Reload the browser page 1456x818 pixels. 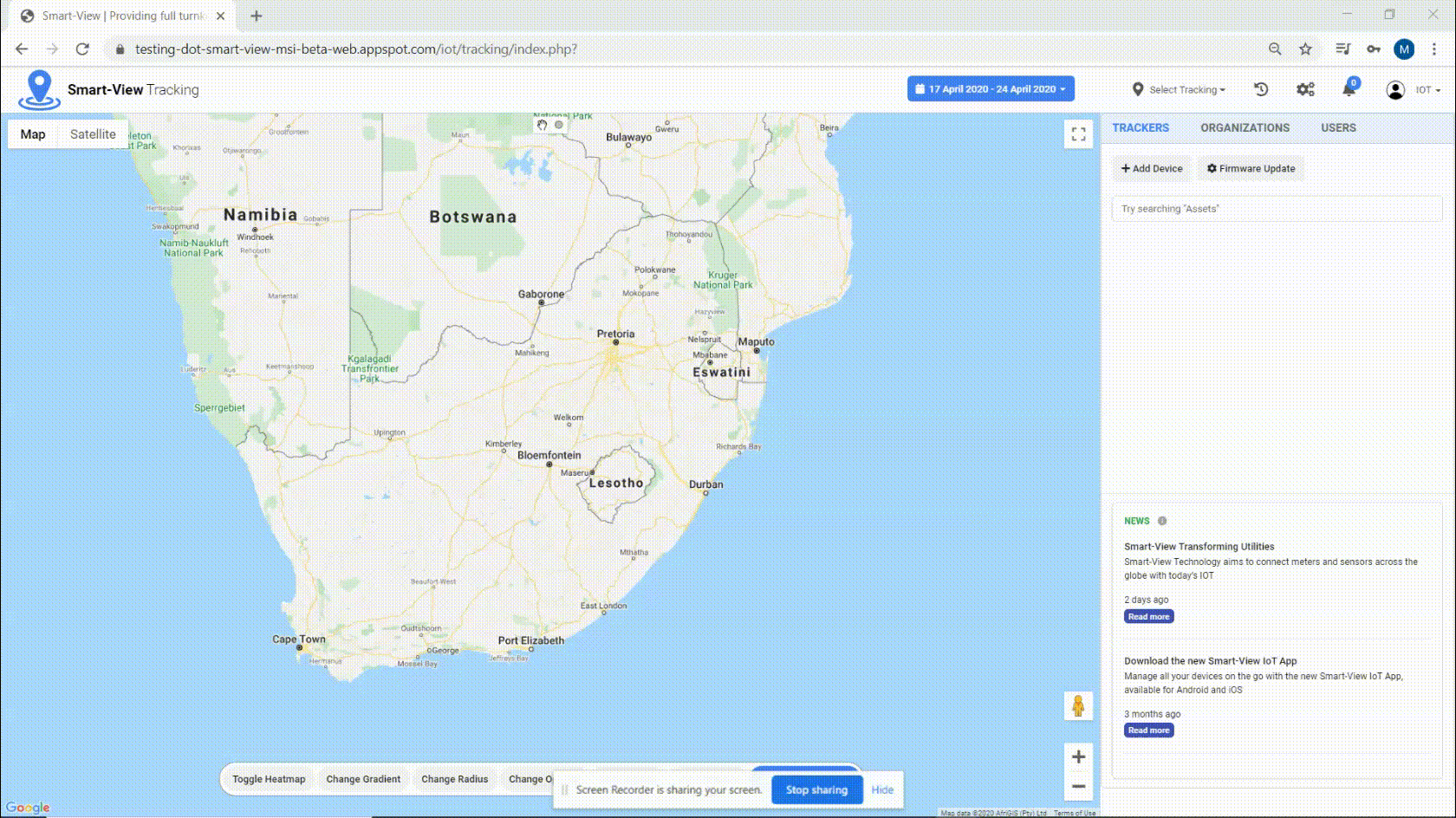coord(82,49)
